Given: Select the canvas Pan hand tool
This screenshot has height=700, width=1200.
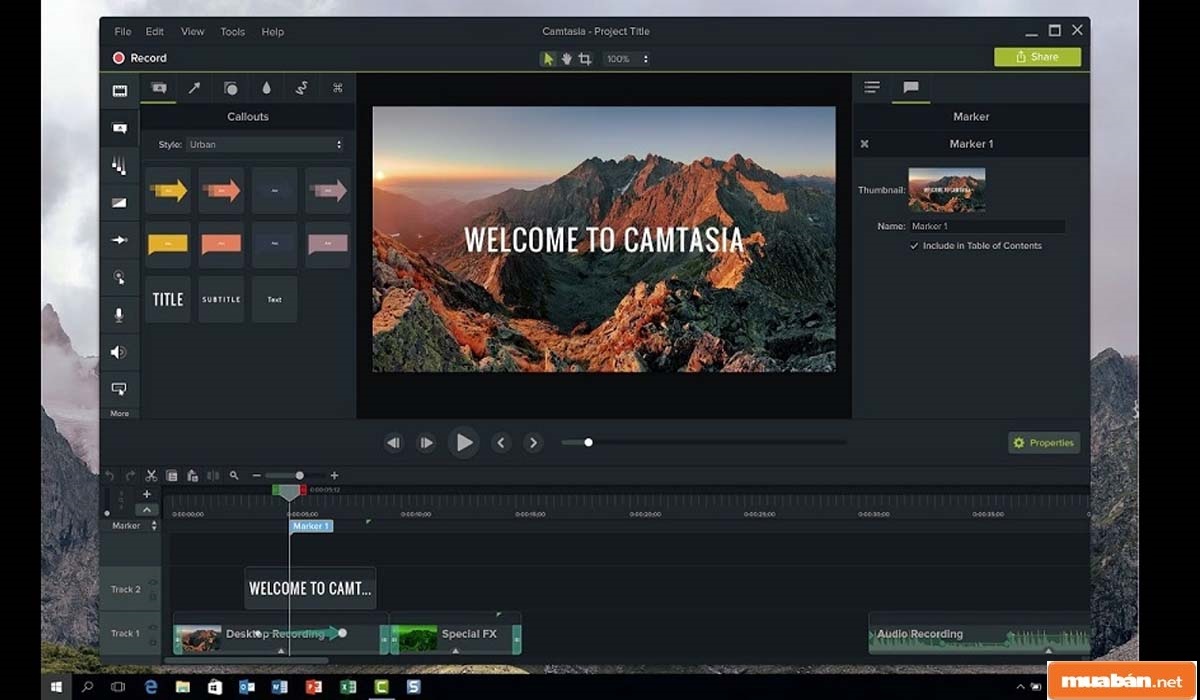Looking at the screenshot, I should [566, 59].
